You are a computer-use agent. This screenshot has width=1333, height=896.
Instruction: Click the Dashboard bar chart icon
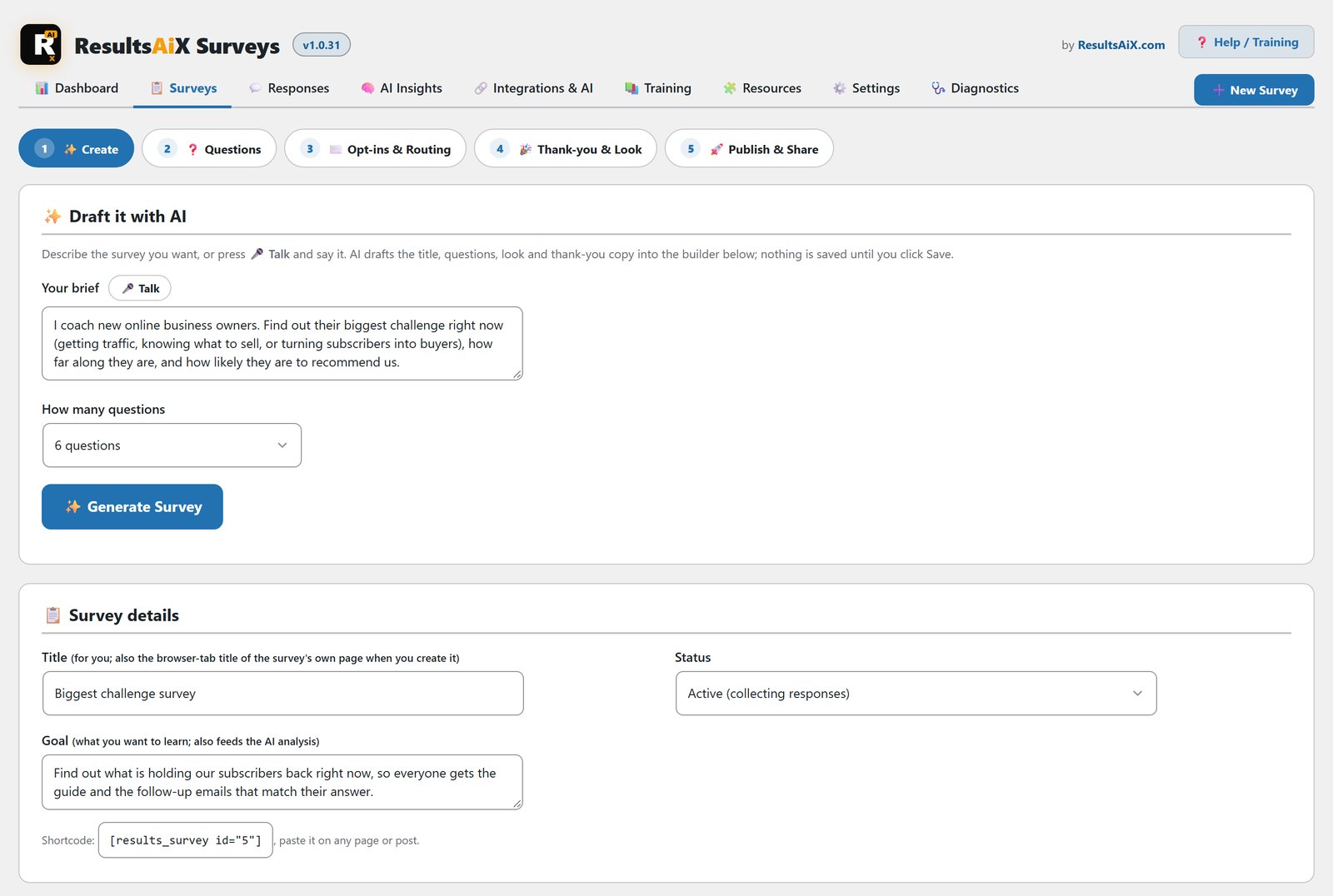coord(42,88)
